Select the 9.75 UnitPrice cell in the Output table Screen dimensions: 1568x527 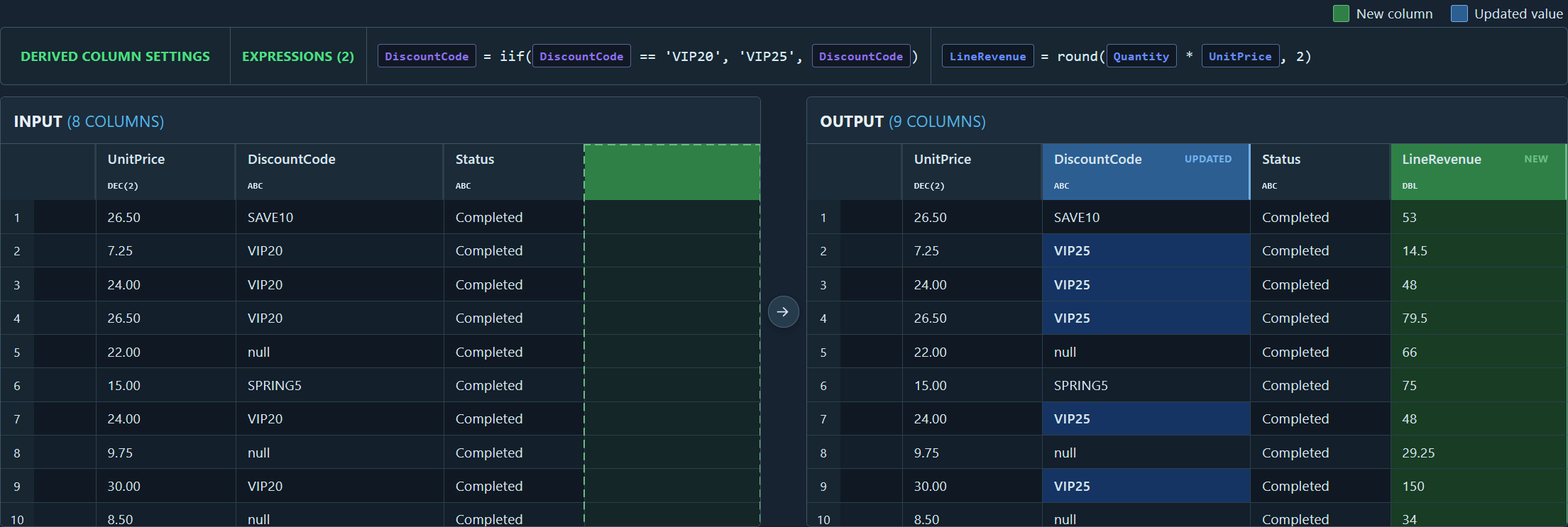click(x=972, y=453)
